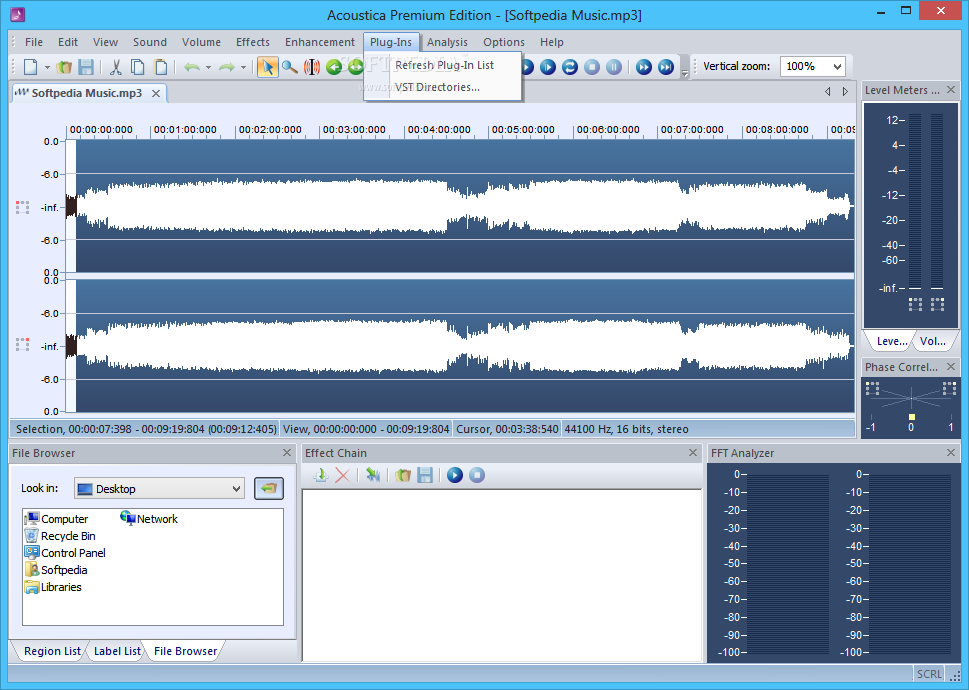969x690 pixels.
Task: Click the fast forward transport button
Action: coord(644,67)
